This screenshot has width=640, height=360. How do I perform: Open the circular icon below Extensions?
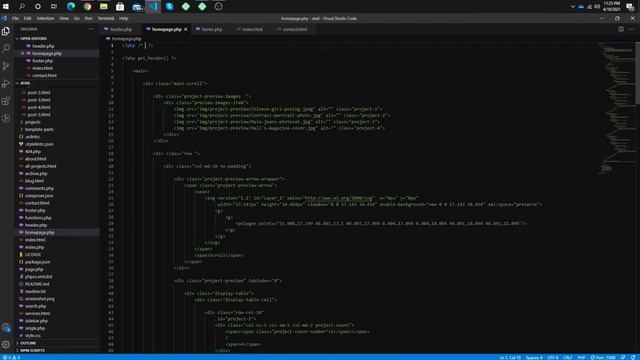6,118
